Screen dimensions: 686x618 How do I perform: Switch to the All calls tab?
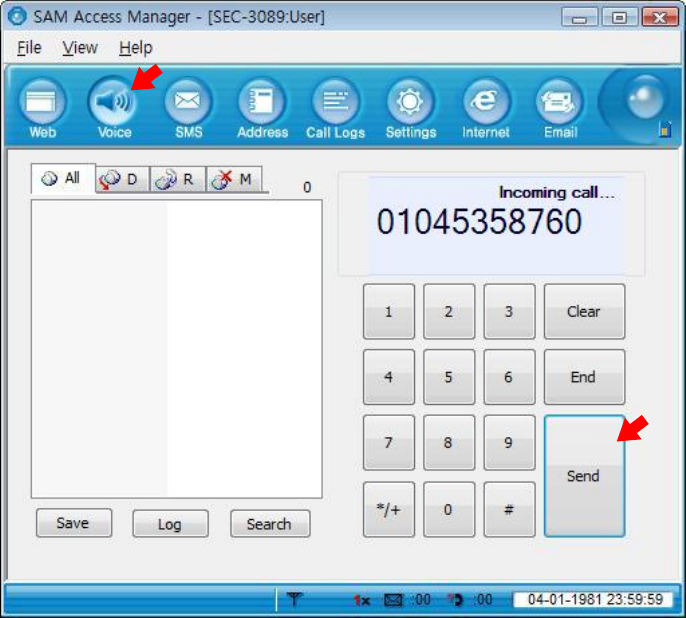point(63,178)
